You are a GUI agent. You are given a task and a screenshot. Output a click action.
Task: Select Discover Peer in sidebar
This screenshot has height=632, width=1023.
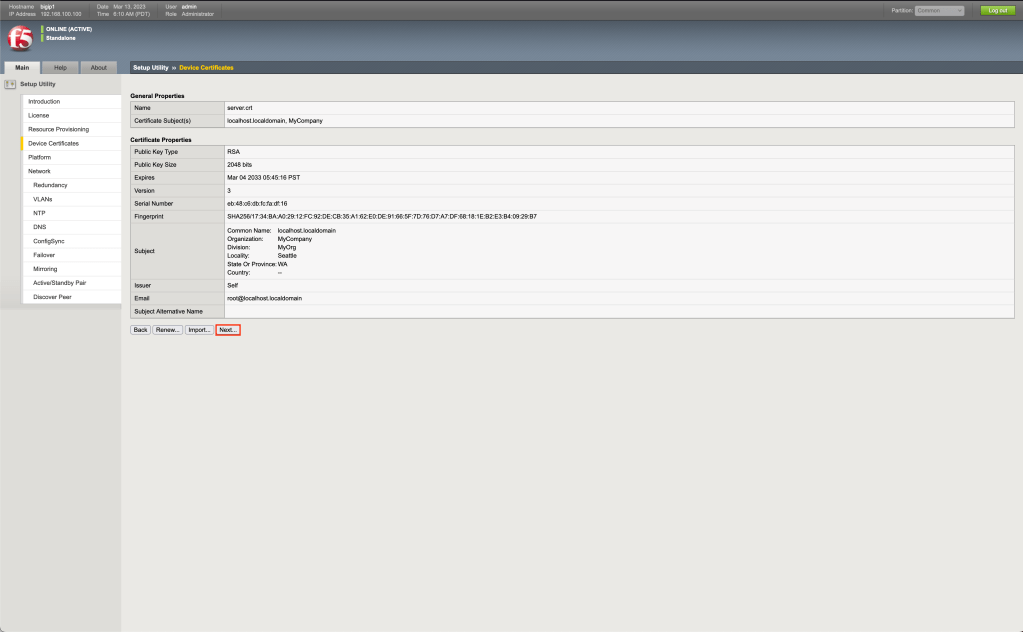[x=52, y=297]
